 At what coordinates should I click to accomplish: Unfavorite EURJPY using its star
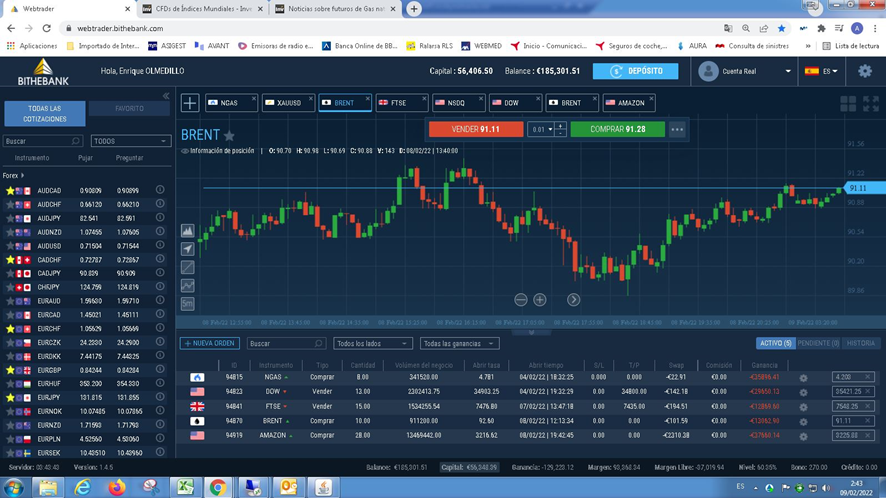[x=10, y=397]
